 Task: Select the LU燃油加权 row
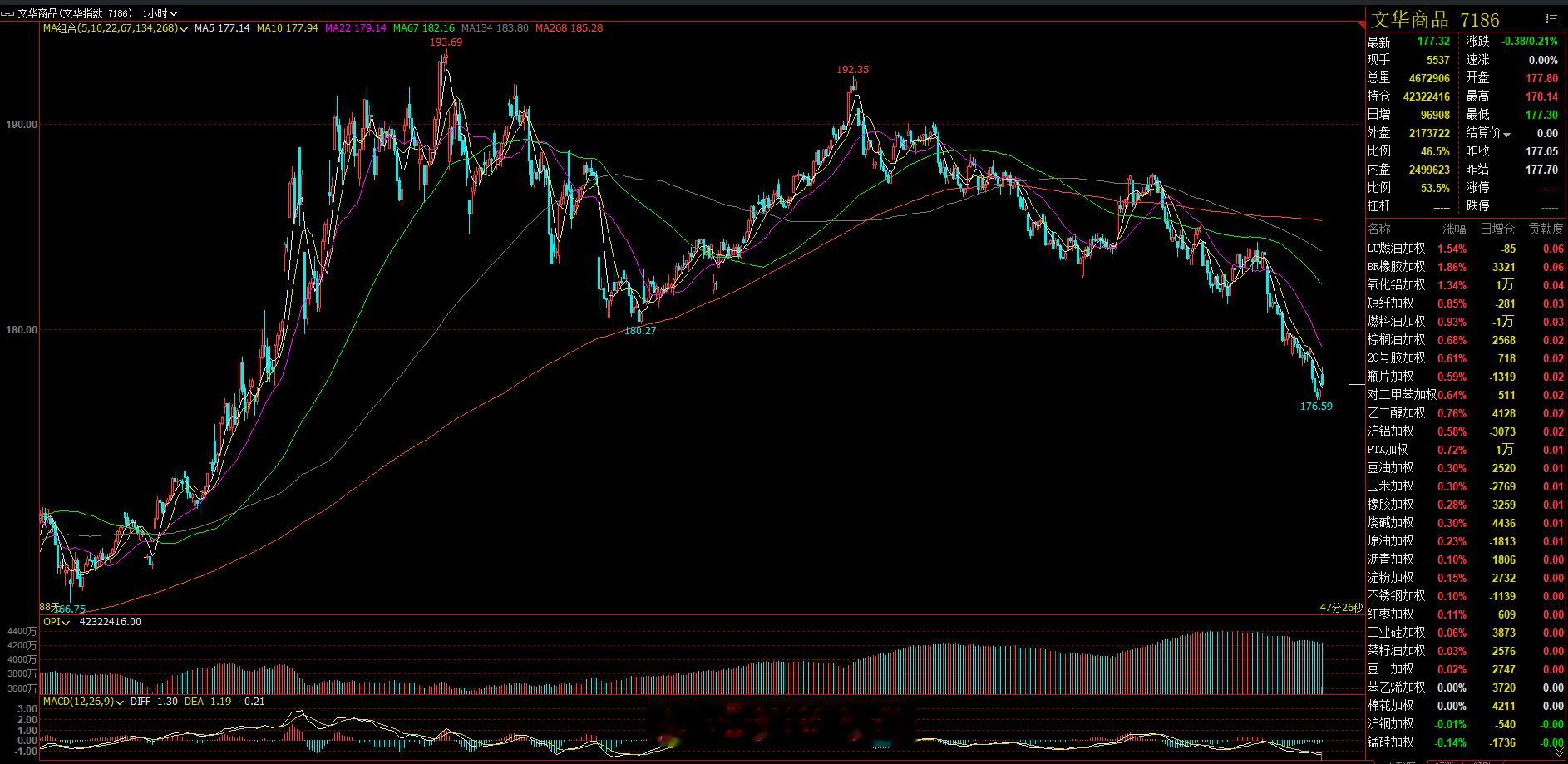pyautogui.click(x=1466, y=249)
